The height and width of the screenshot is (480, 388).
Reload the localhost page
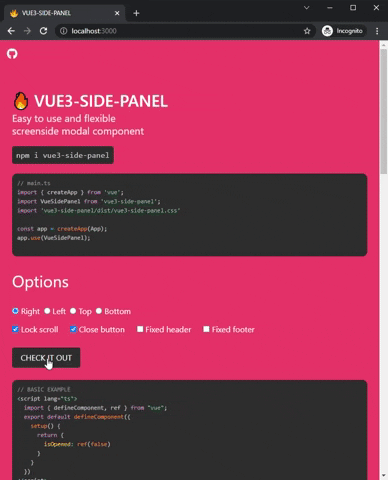[43, 31]
